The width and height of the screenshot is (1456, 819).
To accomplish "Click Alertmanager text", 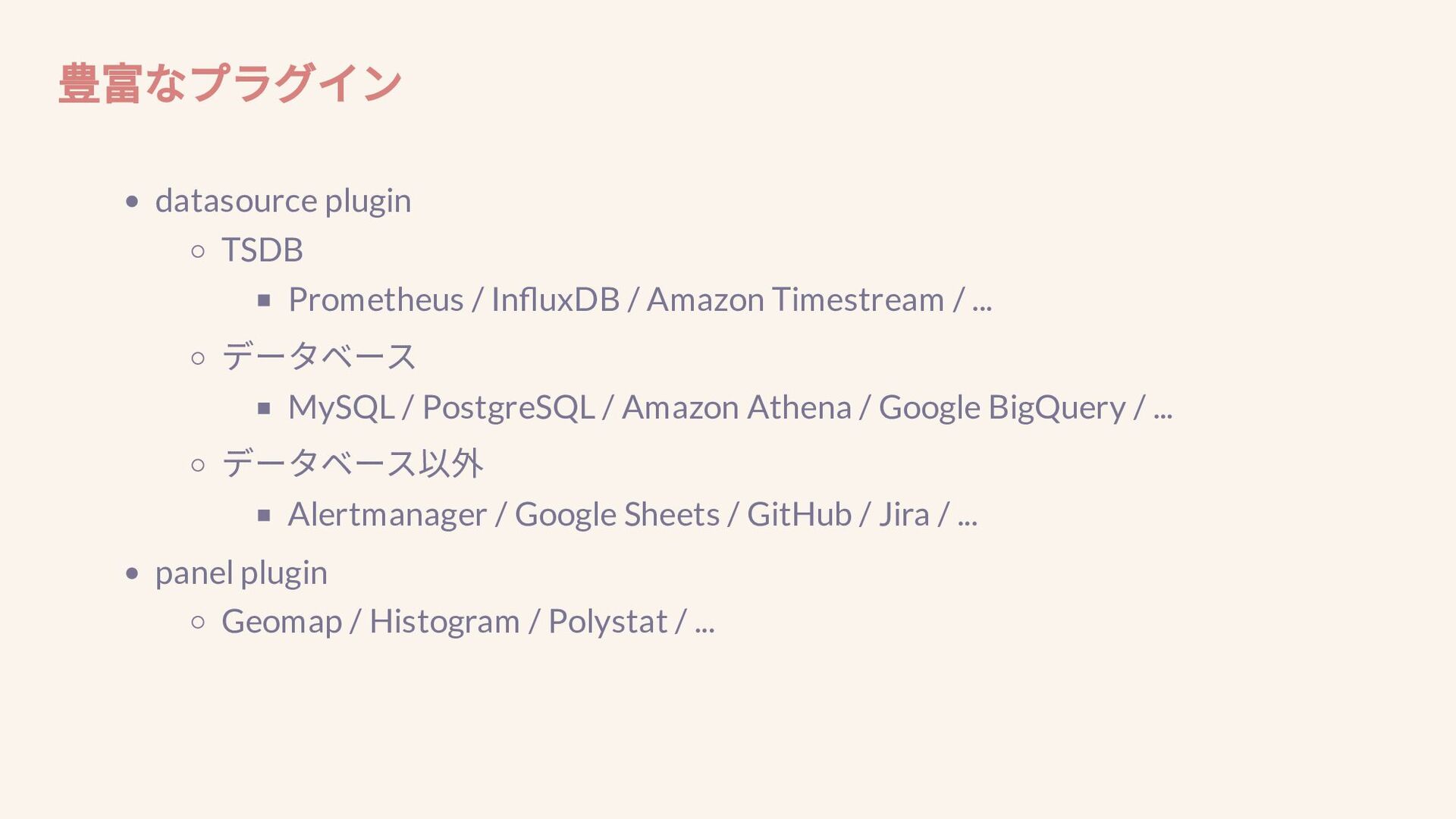I will [x=387, y=515].
